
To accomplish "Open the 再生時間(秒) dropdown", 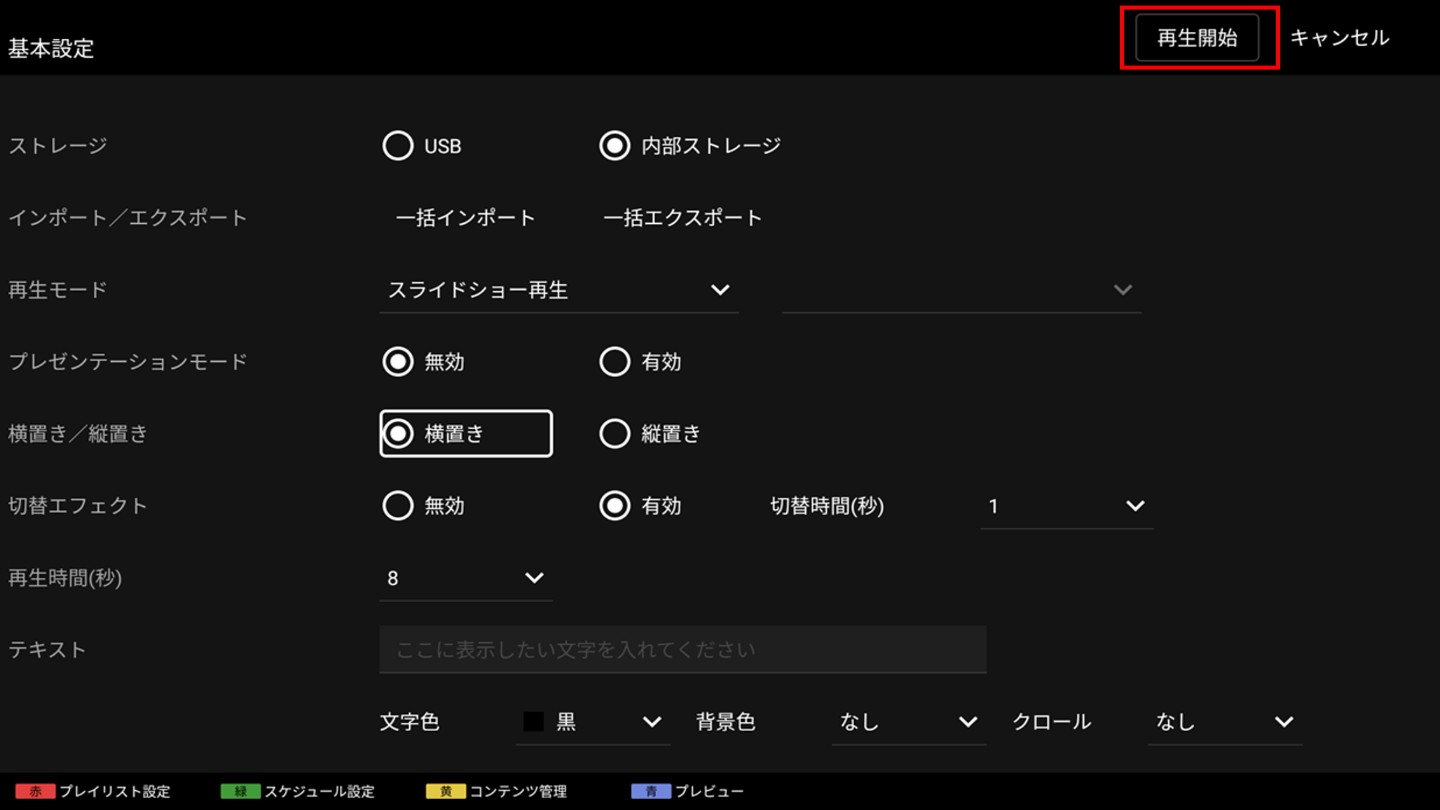I will 465,578.
